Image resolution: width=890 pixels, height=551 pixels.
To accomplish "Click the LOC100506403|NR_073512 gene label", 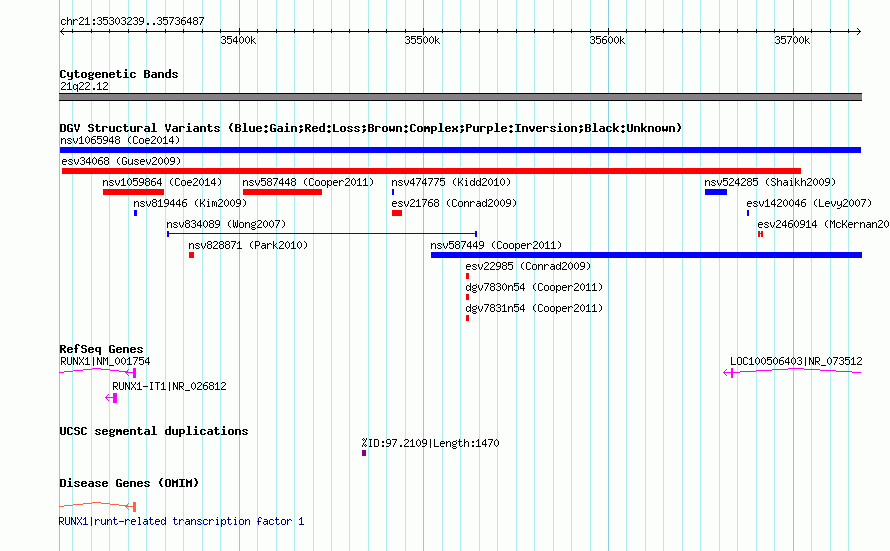I will [x=796, y=361].
